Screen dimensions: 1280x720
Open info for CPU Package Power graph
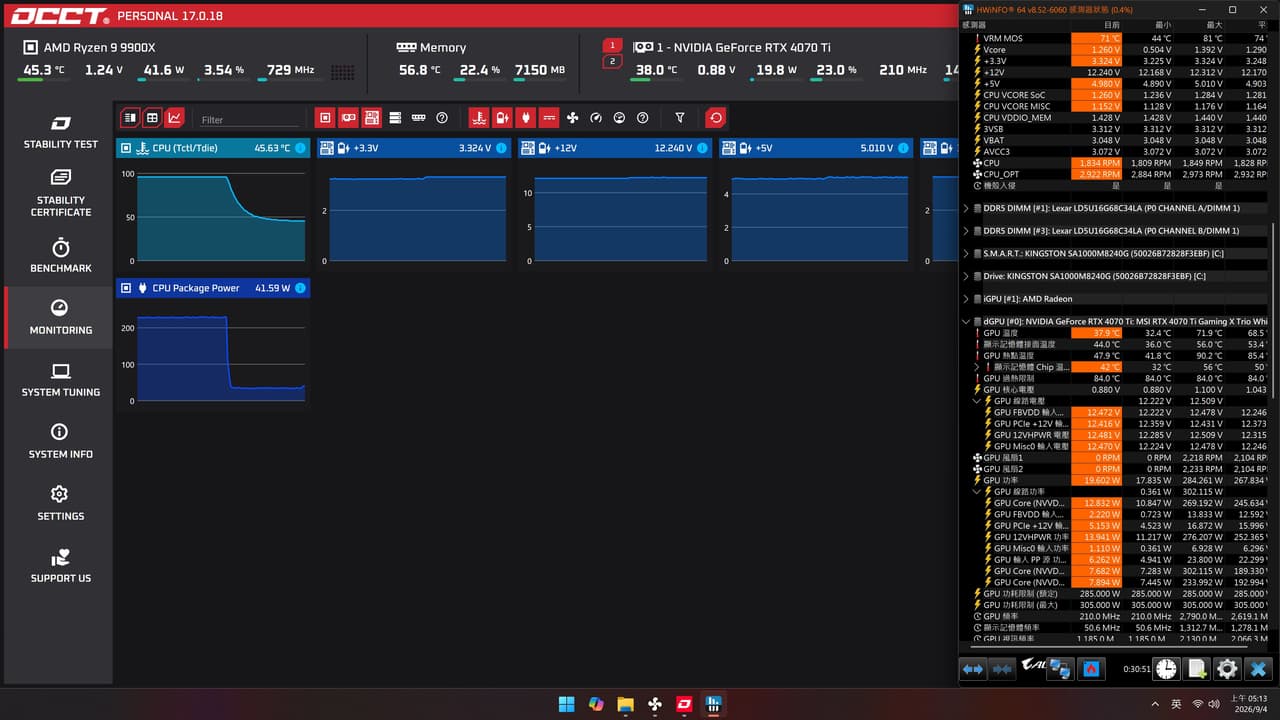[x=301, y=288]
